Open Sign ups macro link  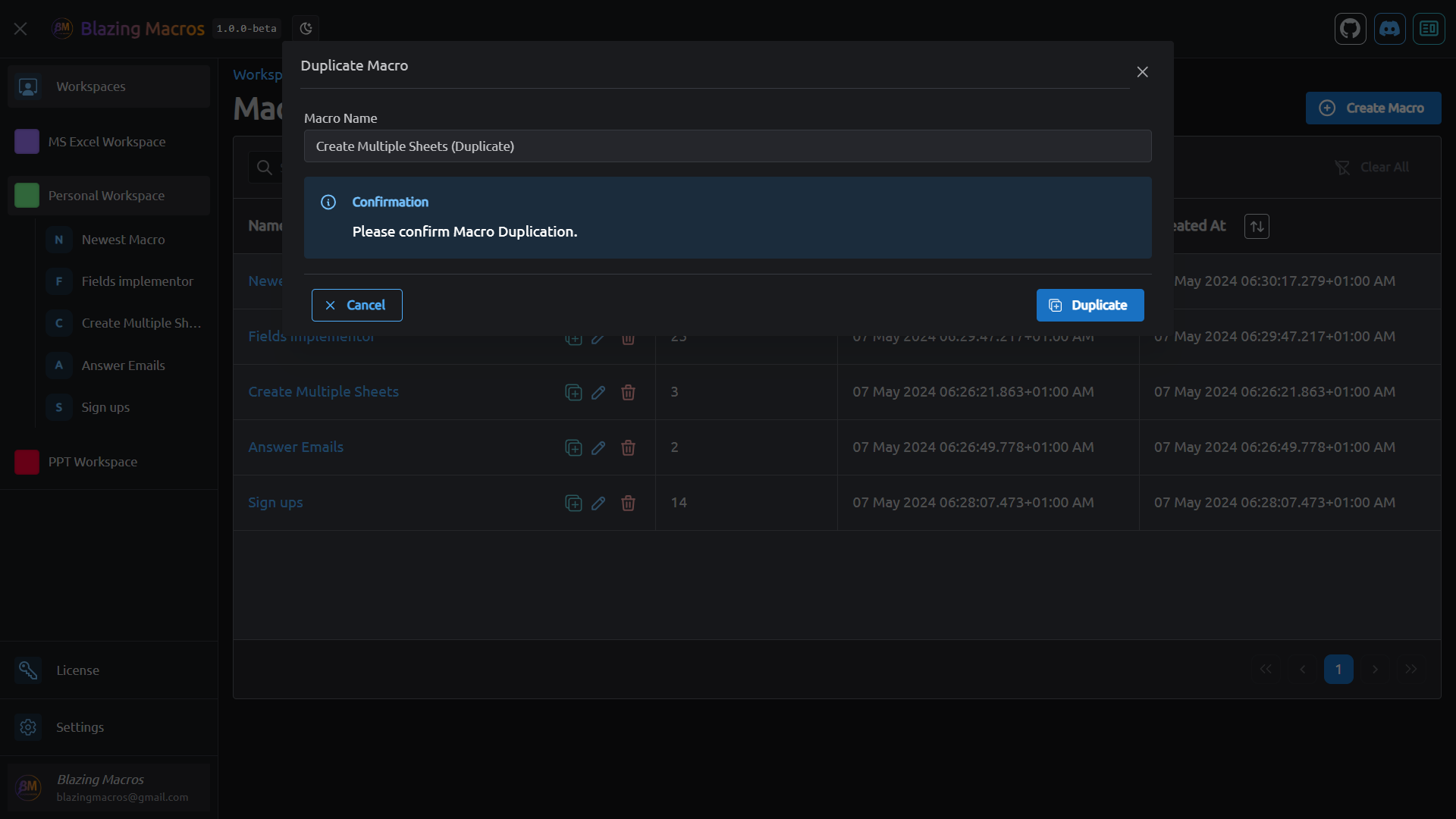pos(275,503)
